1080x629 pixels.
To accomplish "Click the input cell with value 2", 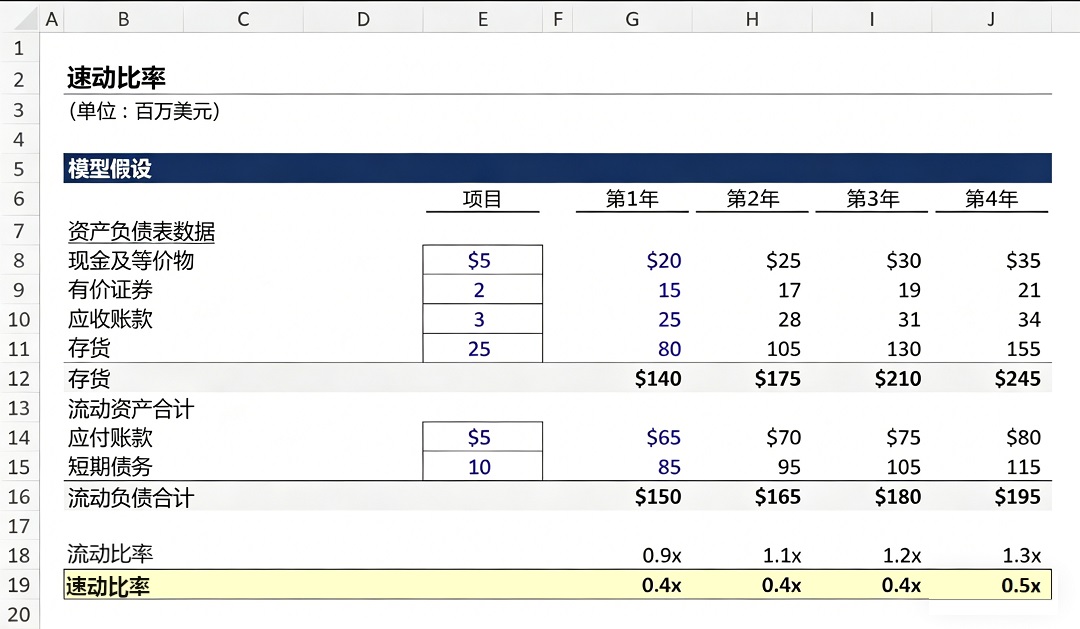I will tap(483, 290).
